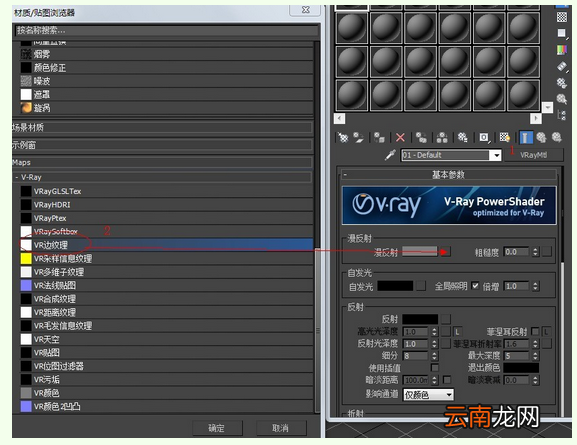Select the 烟雾 map entry
The height and width of the screenshot is (445, 577).
point(166,54)
